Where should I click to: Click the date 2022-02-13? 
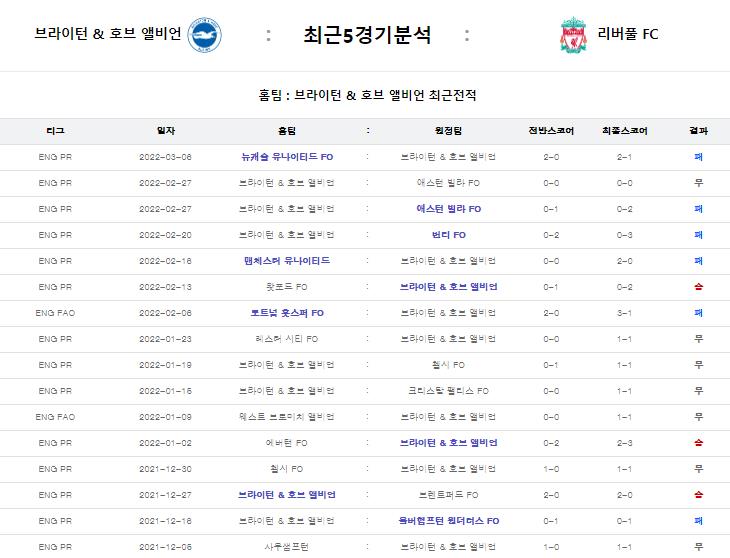[x=165, y=287]
